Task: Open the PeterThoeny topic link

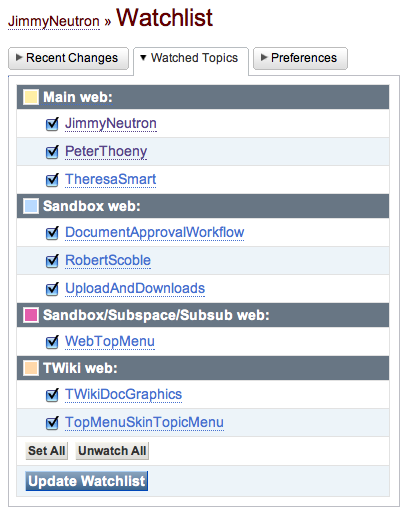Action: pos(106,152)
